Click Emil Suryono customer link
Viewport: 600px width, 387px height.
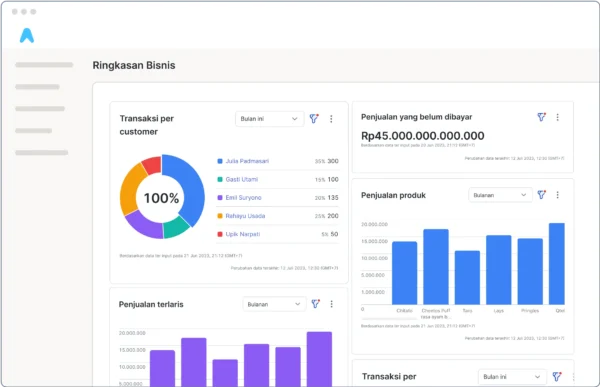click(x=243, y=198)
